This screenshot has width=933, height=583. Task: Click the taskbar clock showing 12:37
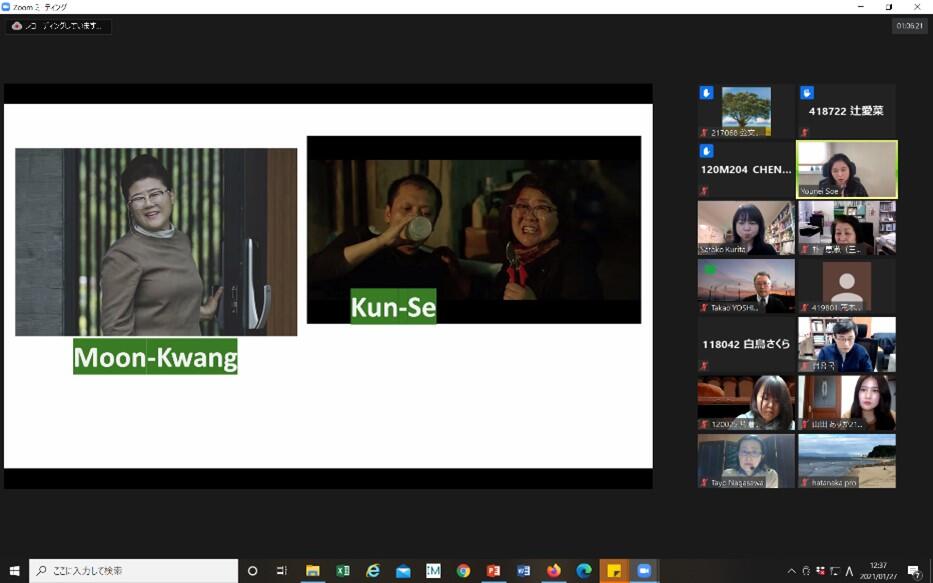879,571
